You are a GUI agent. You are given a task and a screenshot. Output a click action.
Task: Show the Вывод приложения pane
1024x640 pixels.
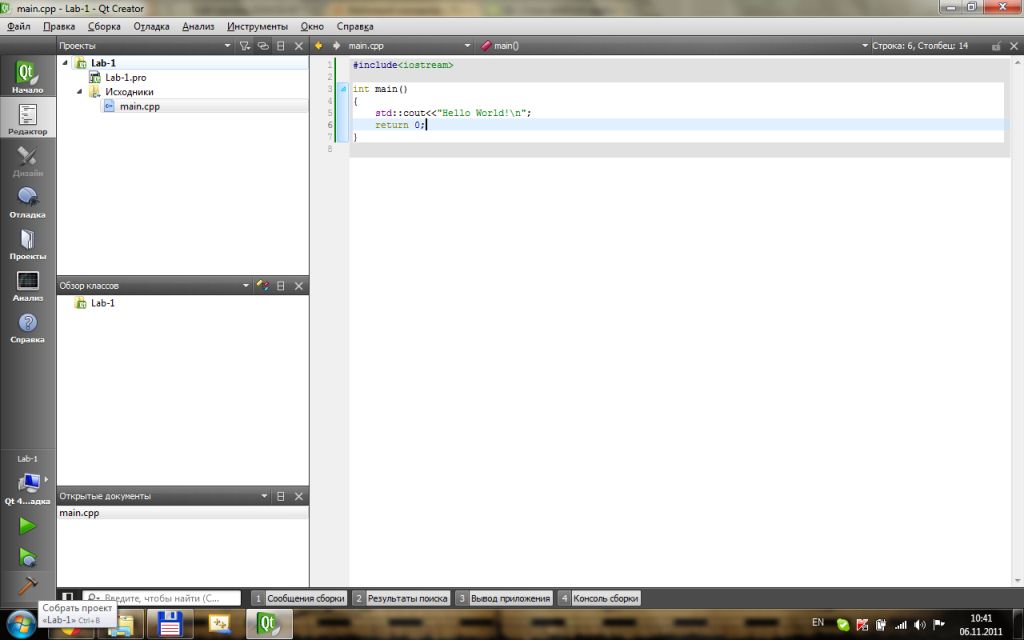504,598
